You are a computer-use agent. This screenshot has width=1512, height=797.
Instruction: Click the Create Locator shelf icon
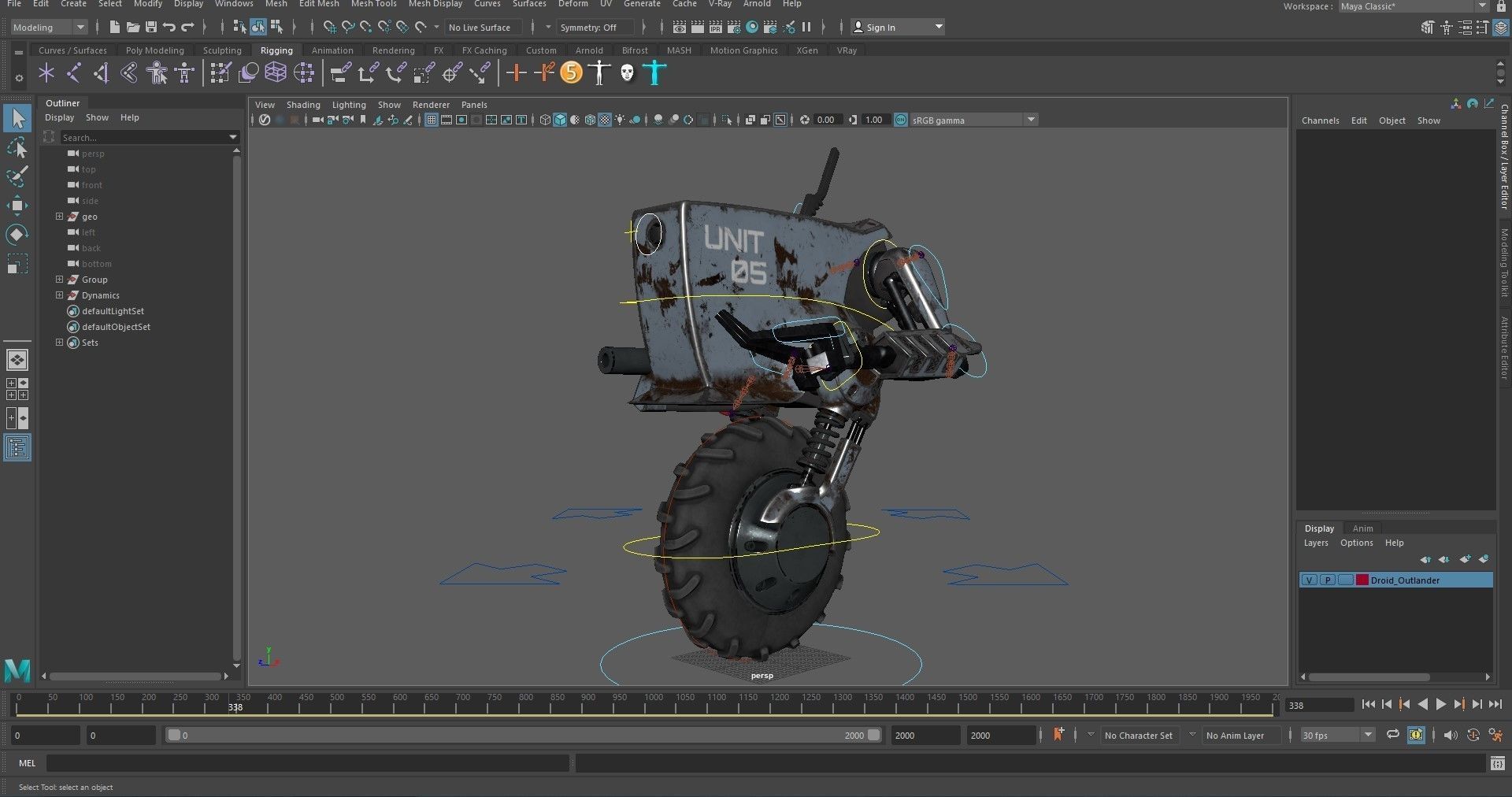click(46, 73)
